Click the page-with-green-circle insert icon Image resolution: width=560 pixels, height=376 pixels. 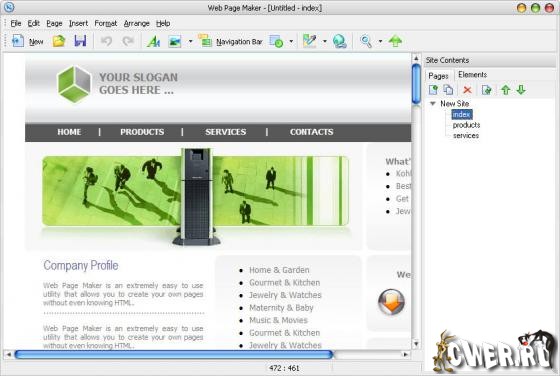[x=276, y=41]
